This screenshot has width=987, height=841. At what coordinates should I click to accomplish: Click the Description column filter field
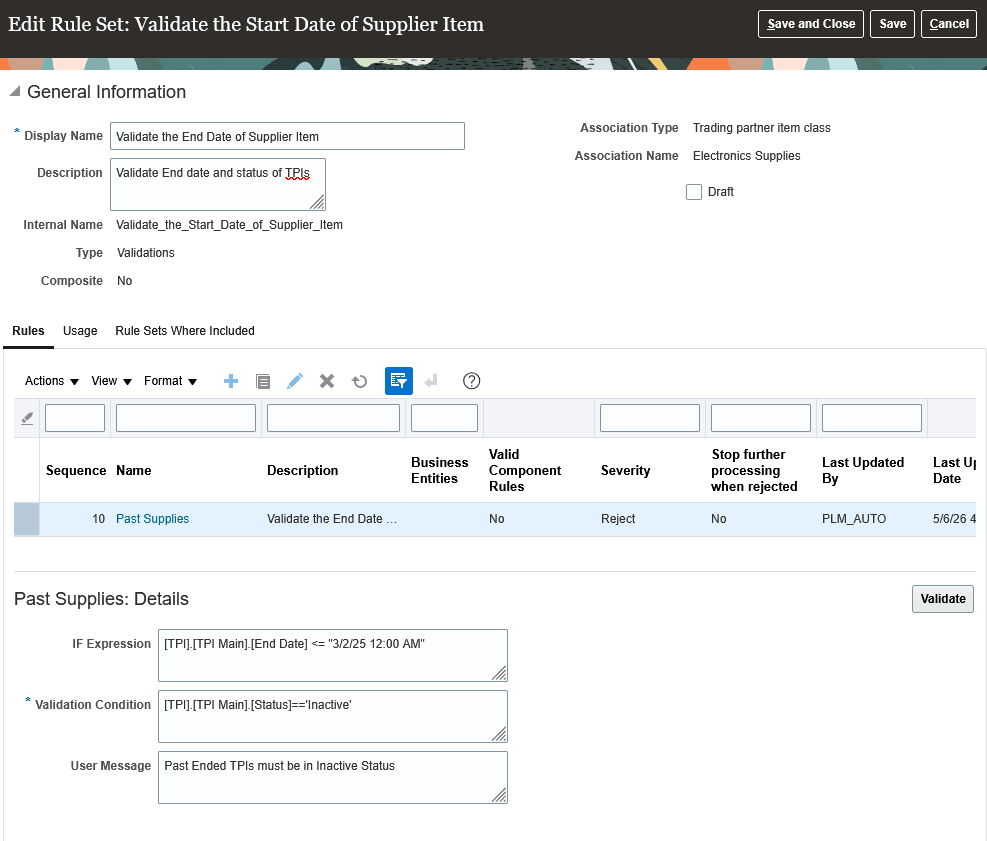333,418
